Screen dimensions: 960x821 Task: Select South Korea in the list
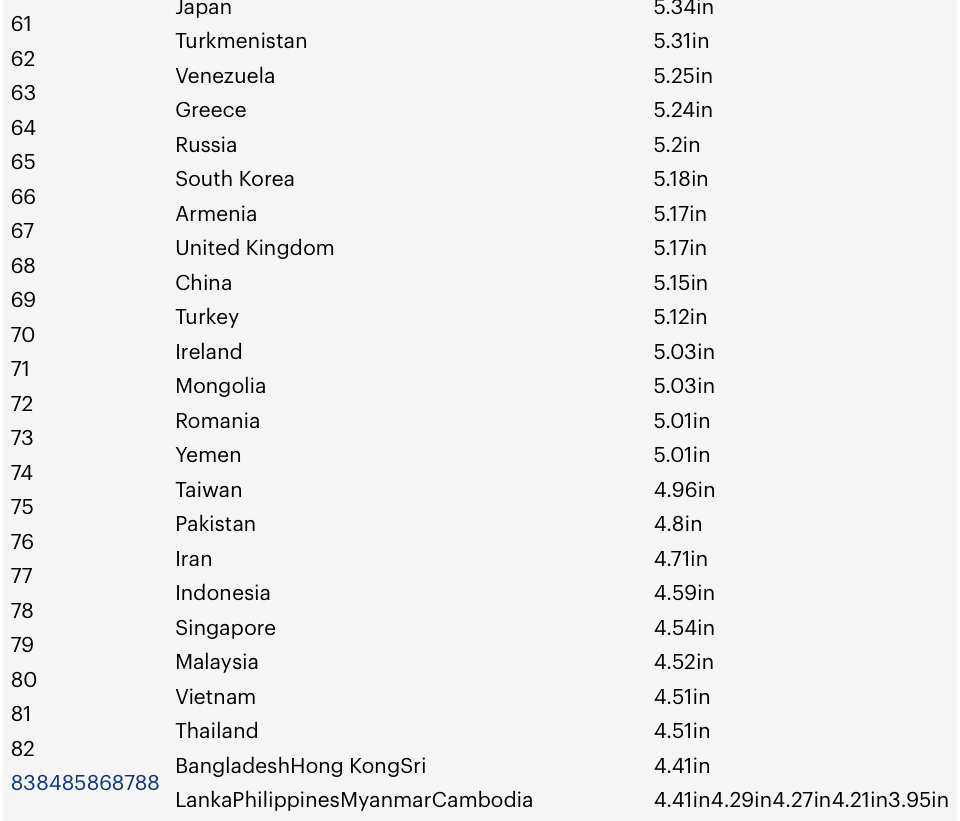coord(234,179)
